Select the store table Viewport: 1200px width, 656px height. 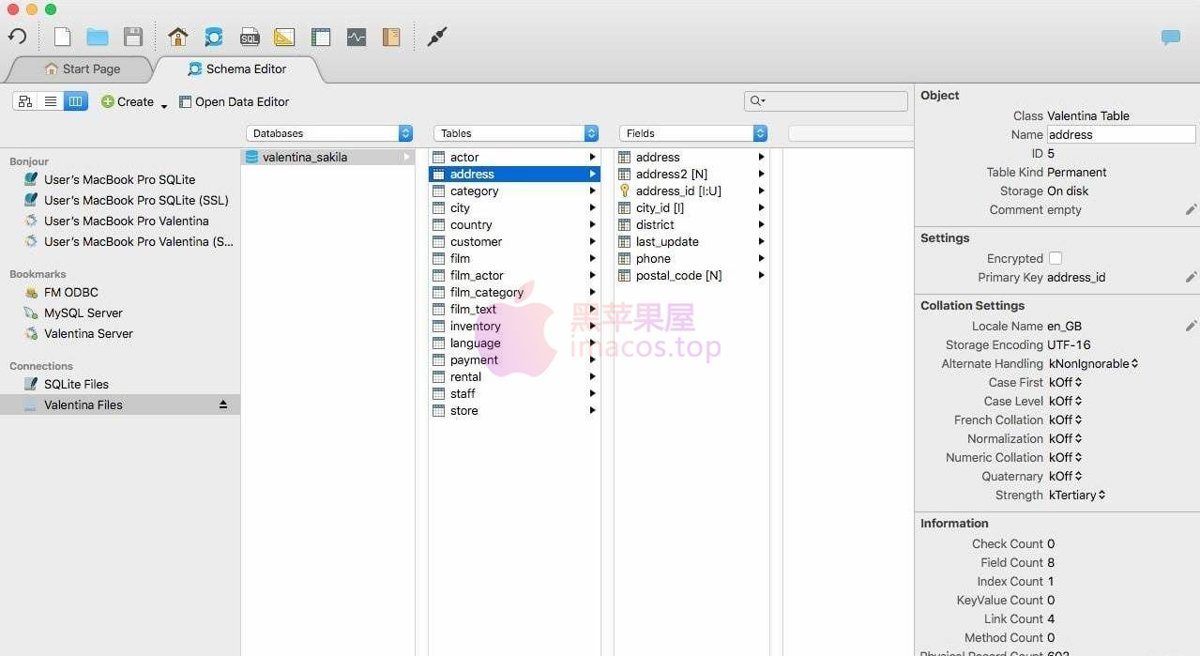click(514, 411)
